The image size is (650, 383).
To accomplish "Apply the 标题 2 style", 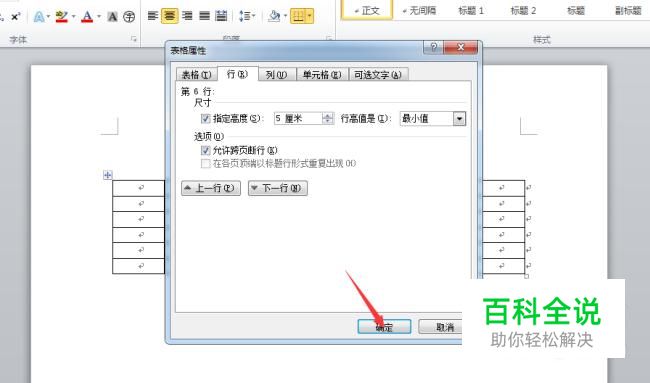I will [x=523, y=10].
